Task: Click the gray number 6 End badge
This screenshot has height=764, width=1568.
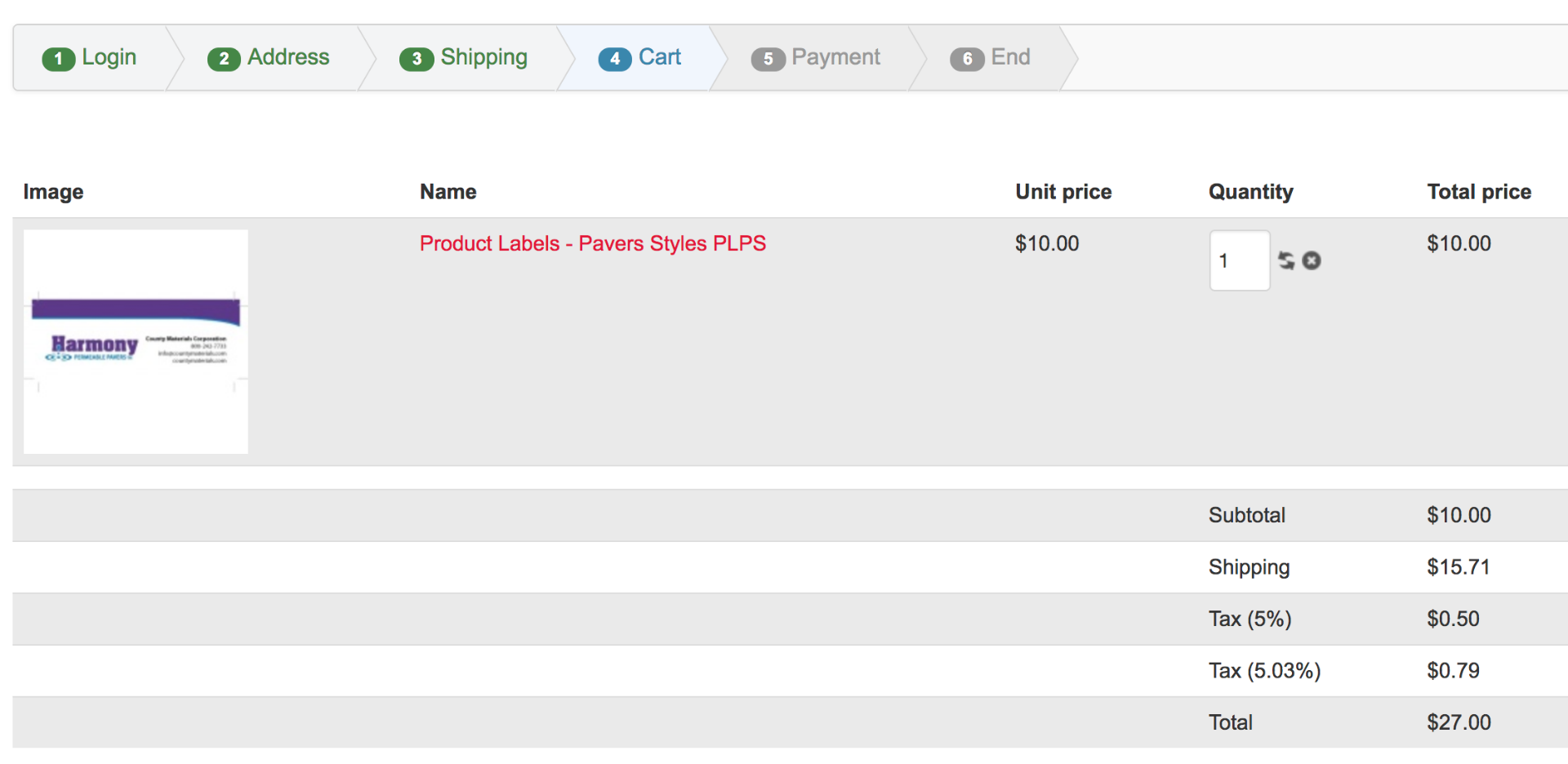Action: tap(967, 59)
